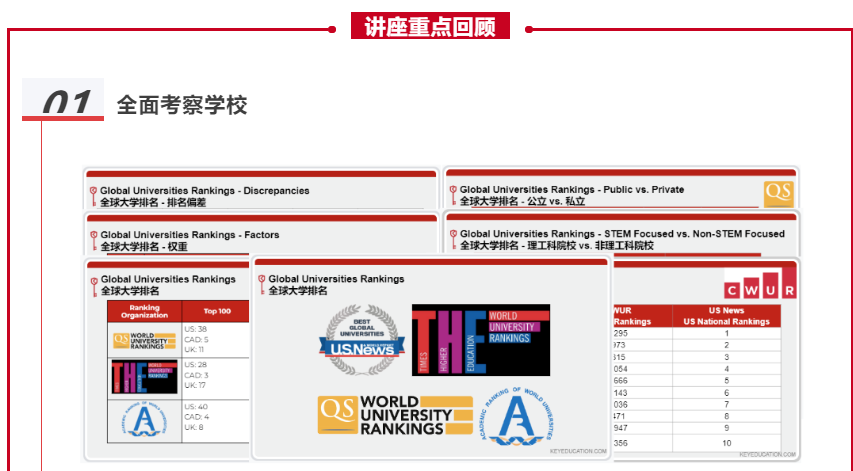Open the Discrepancies rankings slide

pyautogui.click(x=205, y=190)
